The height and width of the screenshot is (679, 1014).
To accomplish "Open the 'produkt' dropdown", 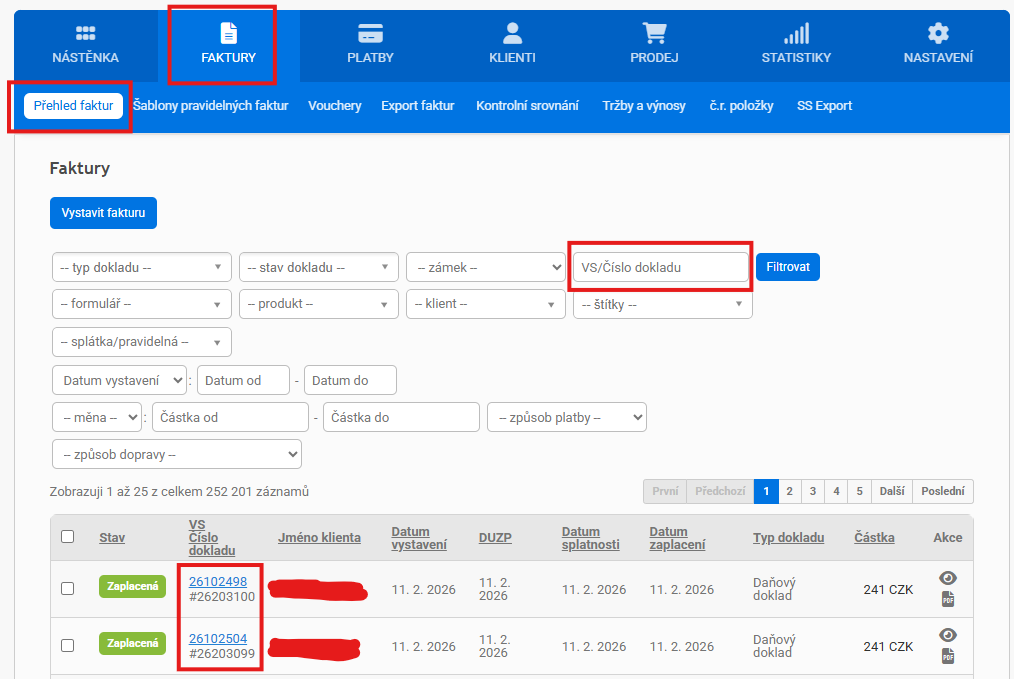I will [319, 304].
